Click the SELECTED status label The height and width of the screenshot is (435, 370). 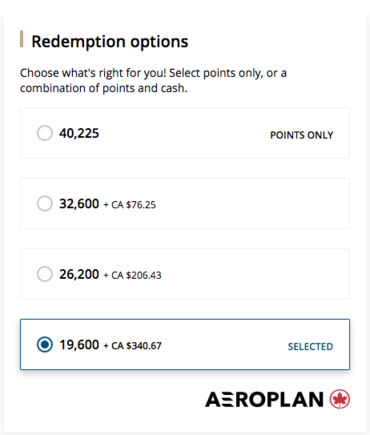coord(310,347)
